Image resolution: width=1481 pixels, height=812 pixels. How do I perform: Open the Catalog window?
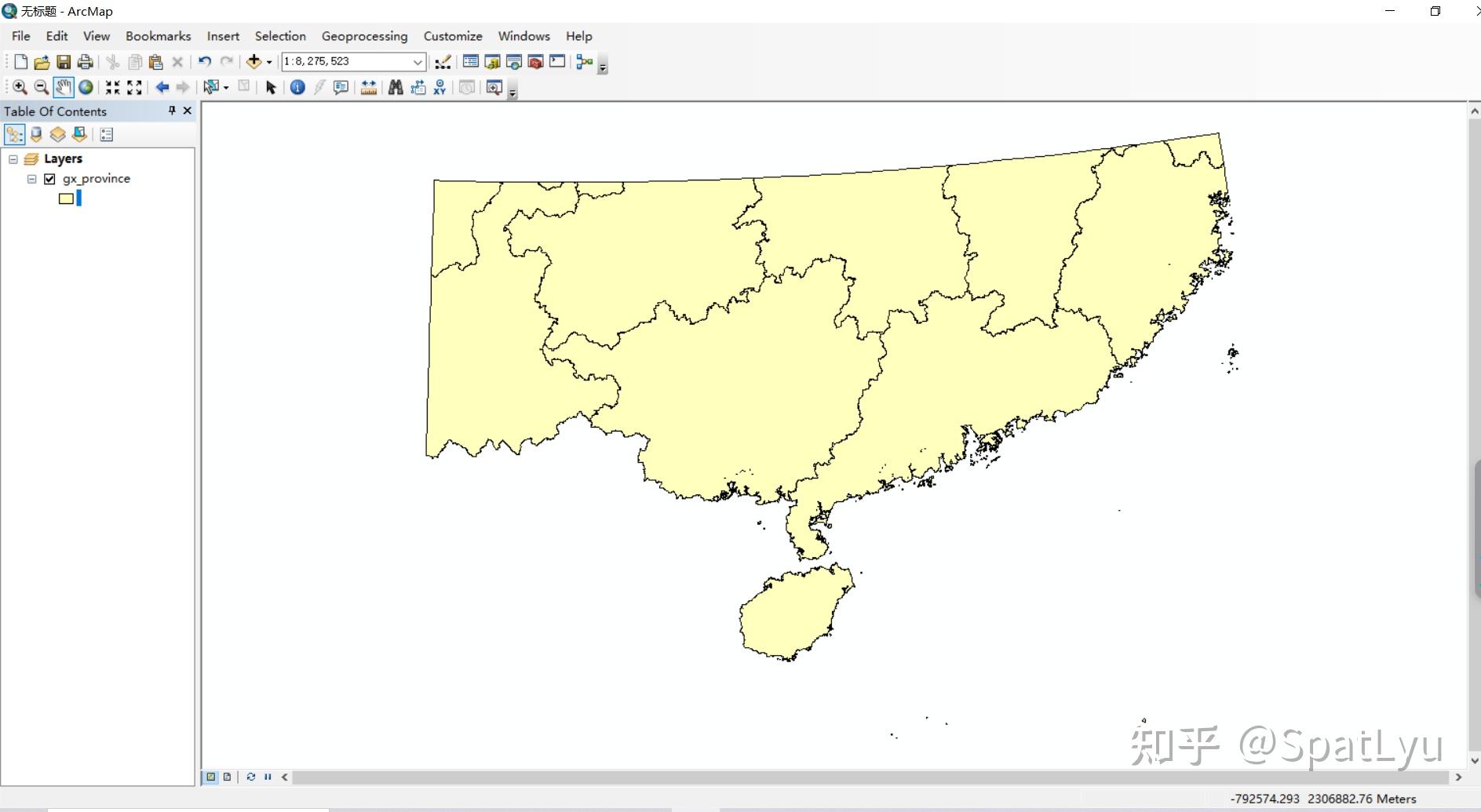tap(492, 62)
